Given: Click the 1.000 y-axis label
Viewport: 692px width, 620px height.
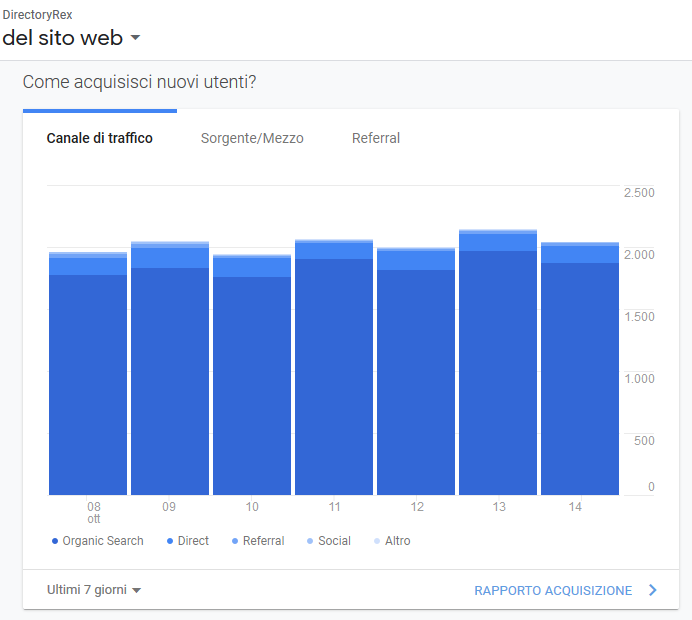Looking at the screenshot, I should tap(639, 379).
